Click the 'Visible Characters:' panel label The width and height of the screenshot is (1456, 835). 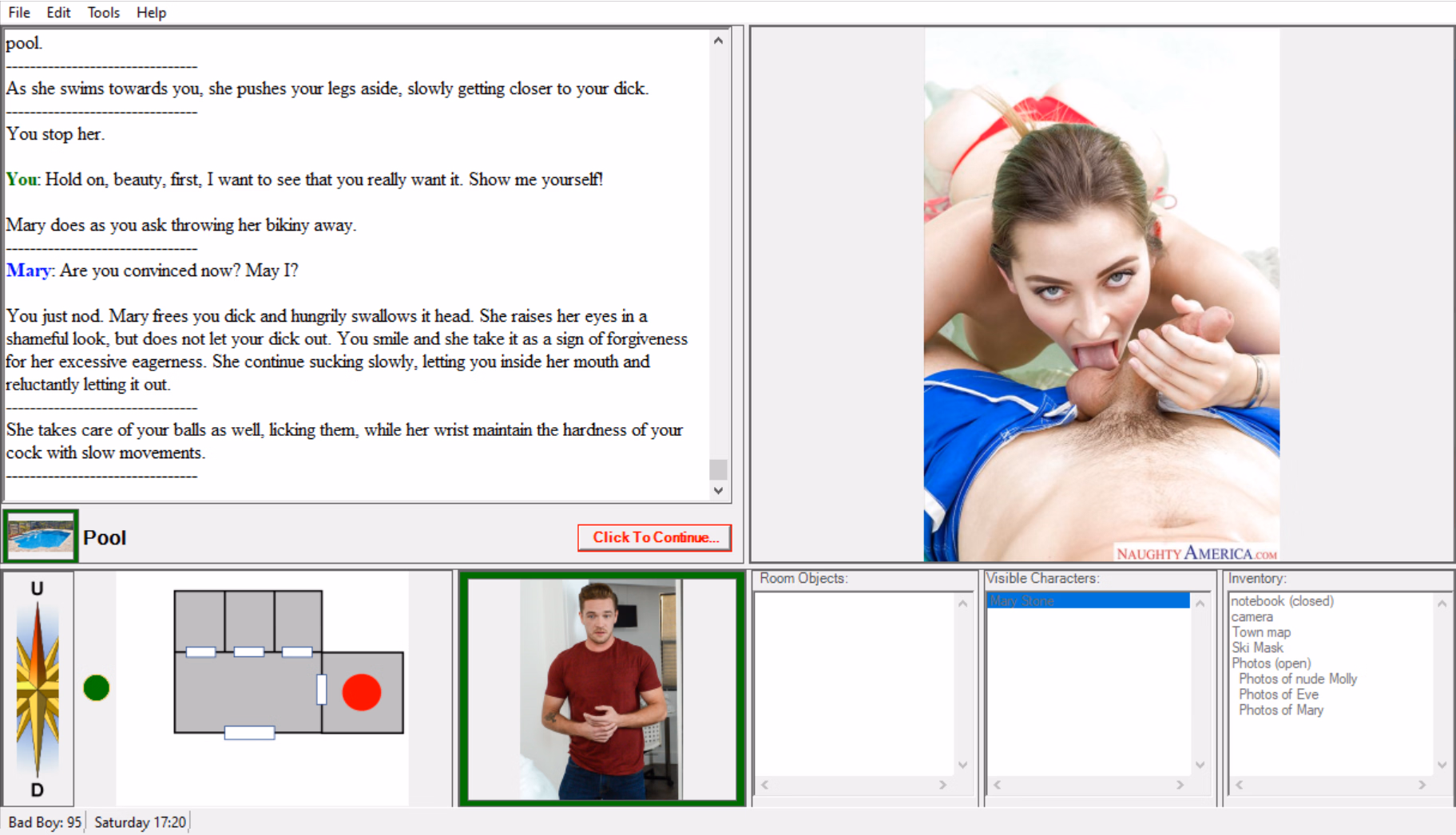(x=1042, y=578)
